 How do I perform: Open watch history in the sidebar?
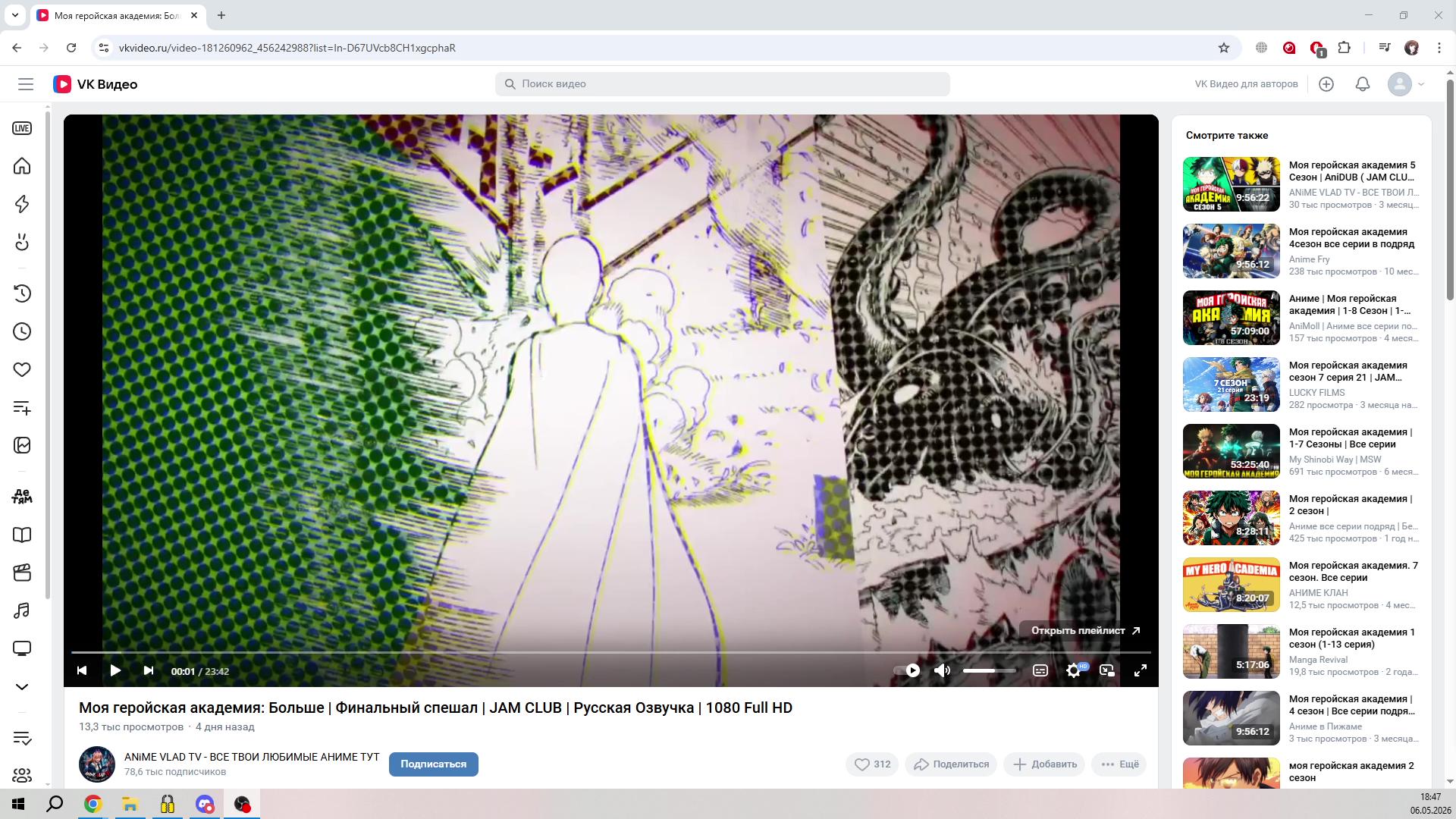click(x=22, y=293)
